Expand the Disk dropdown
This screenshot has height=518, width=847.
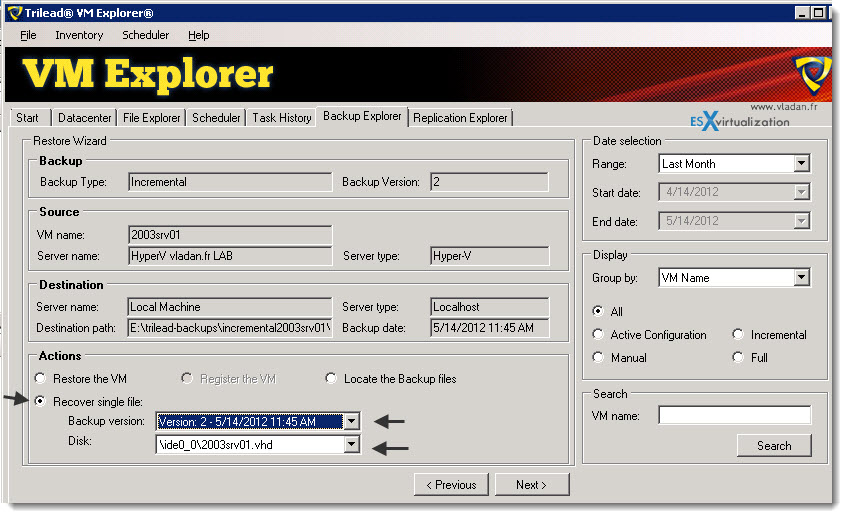(352, 445)
